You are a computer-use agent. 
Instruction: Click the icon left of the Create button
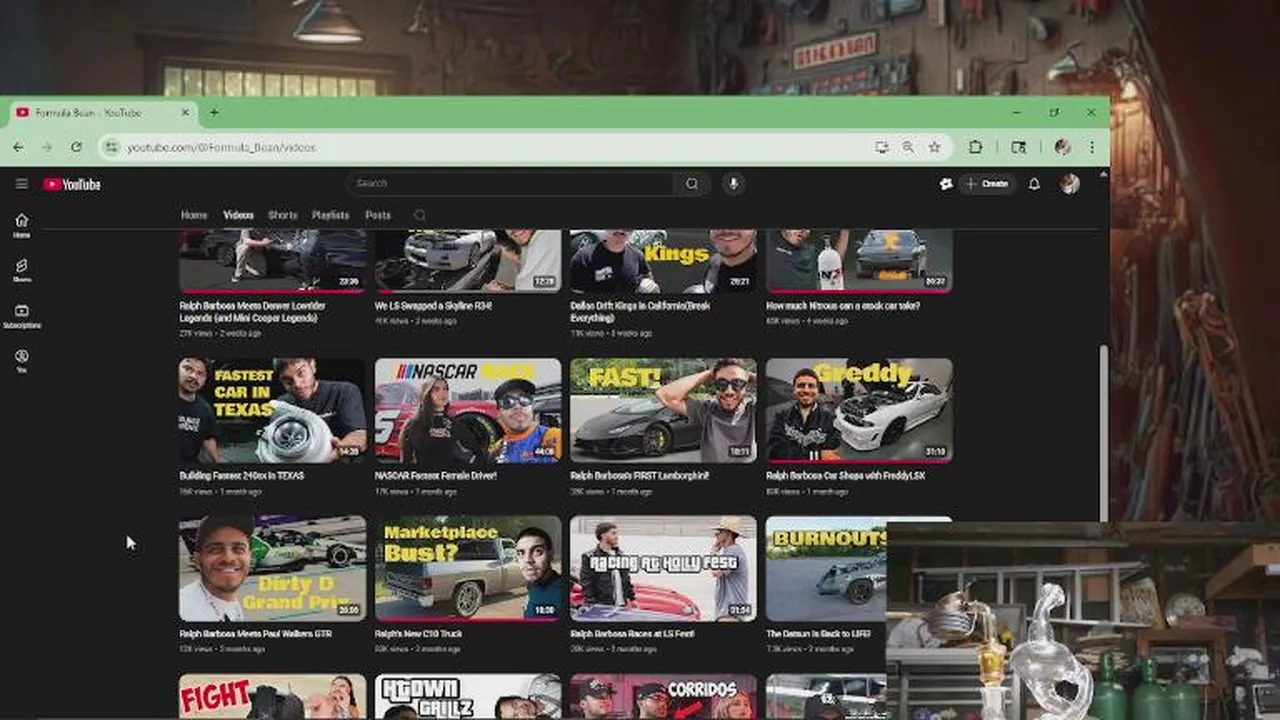point(945,184)
